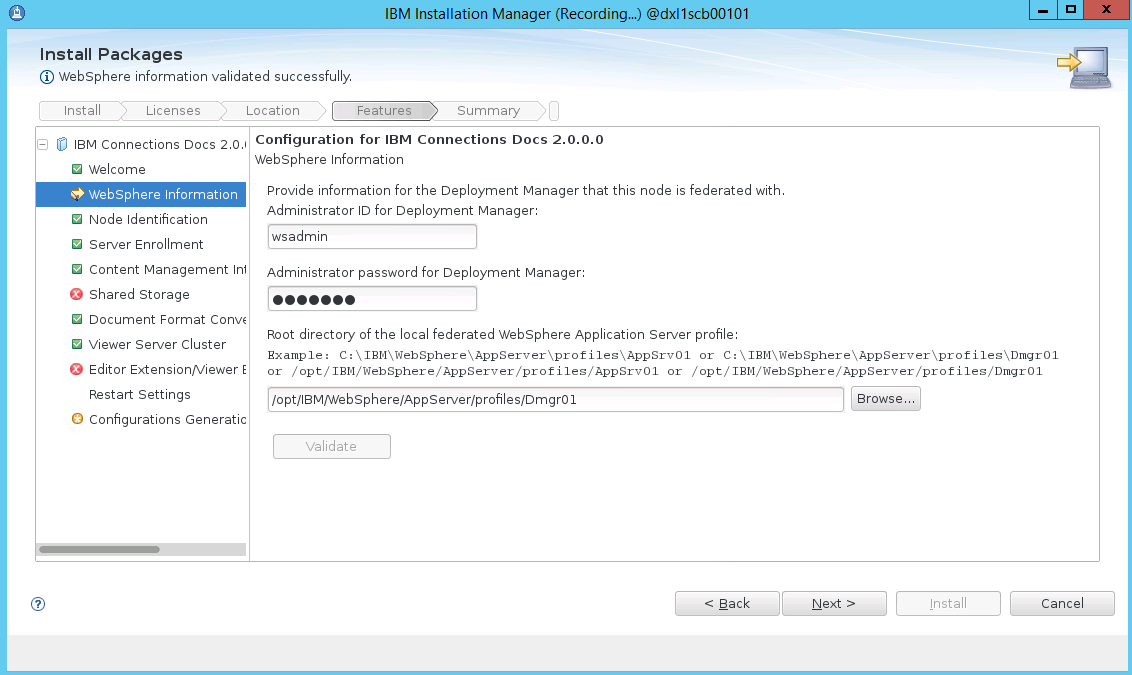Click green check icon beside Server Enrollment
Image resolution: width=1132 pixels, height=675 pixels.
(x=77, y=244)
